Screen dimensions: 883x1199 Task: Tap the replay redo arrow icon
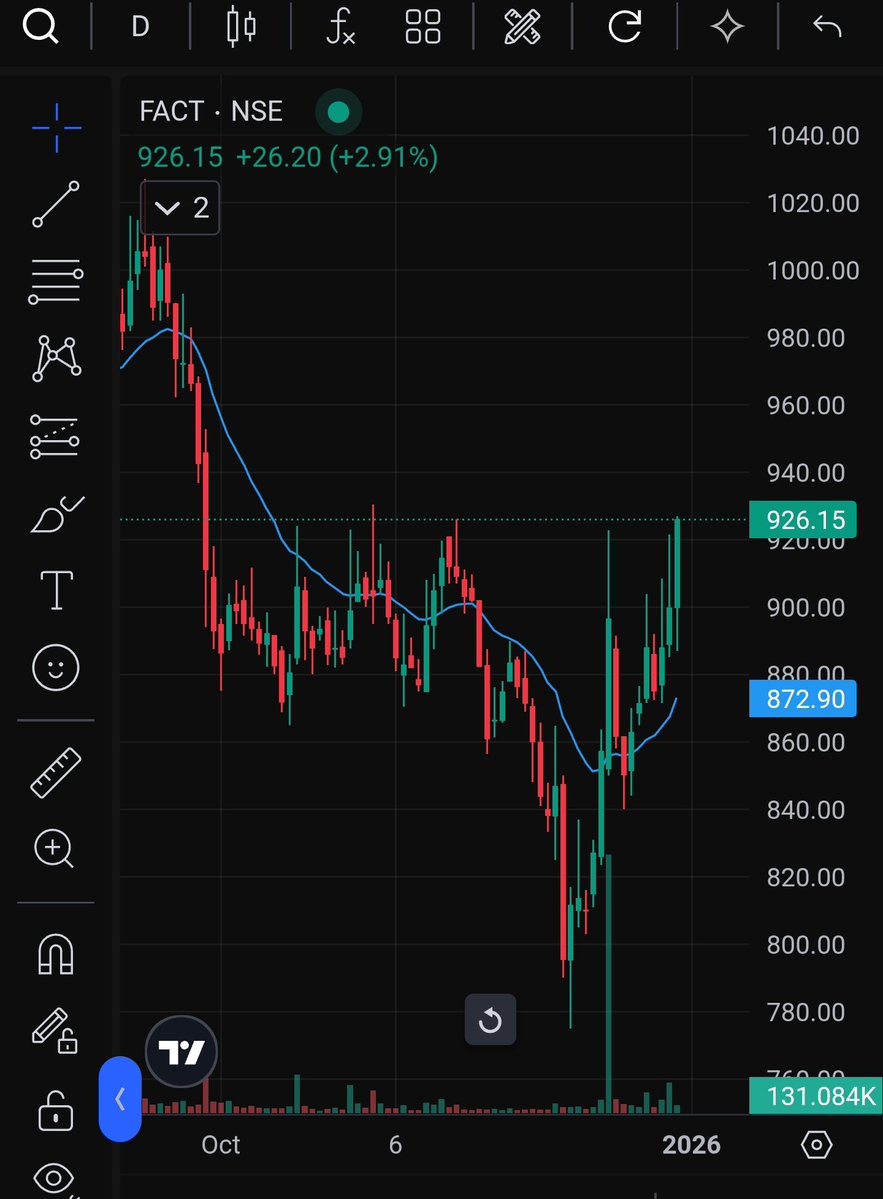click(x=625, y=27)
